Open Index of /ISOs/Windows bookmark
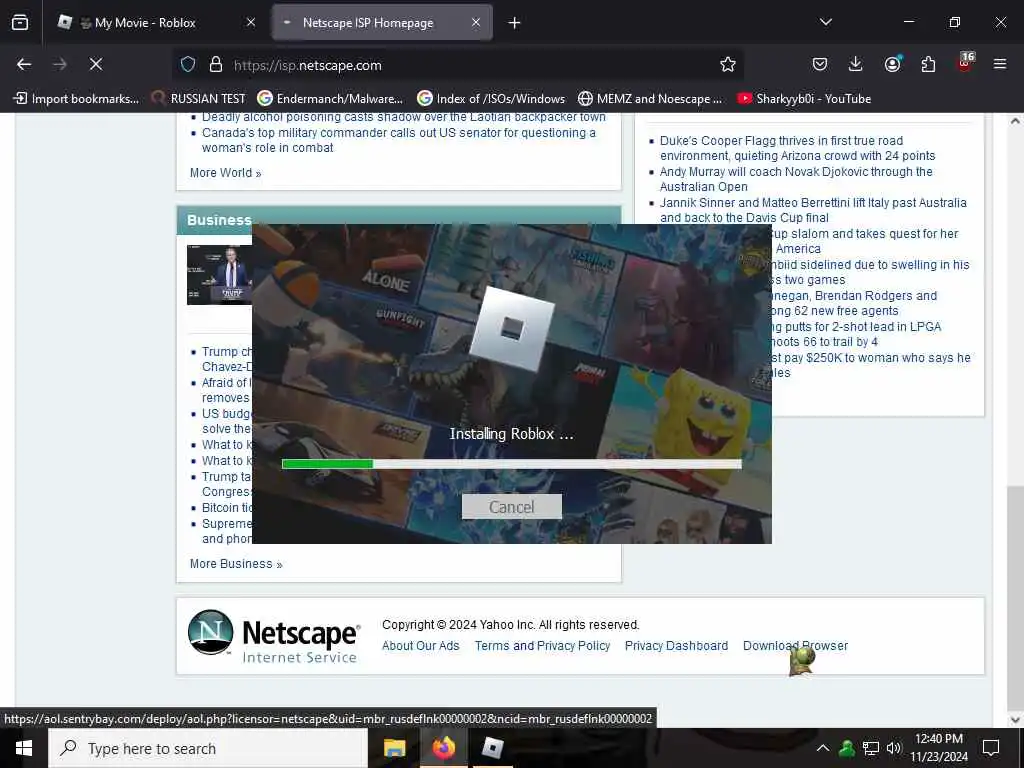This screenshot has height=768, width=1024. coord(491,99)
